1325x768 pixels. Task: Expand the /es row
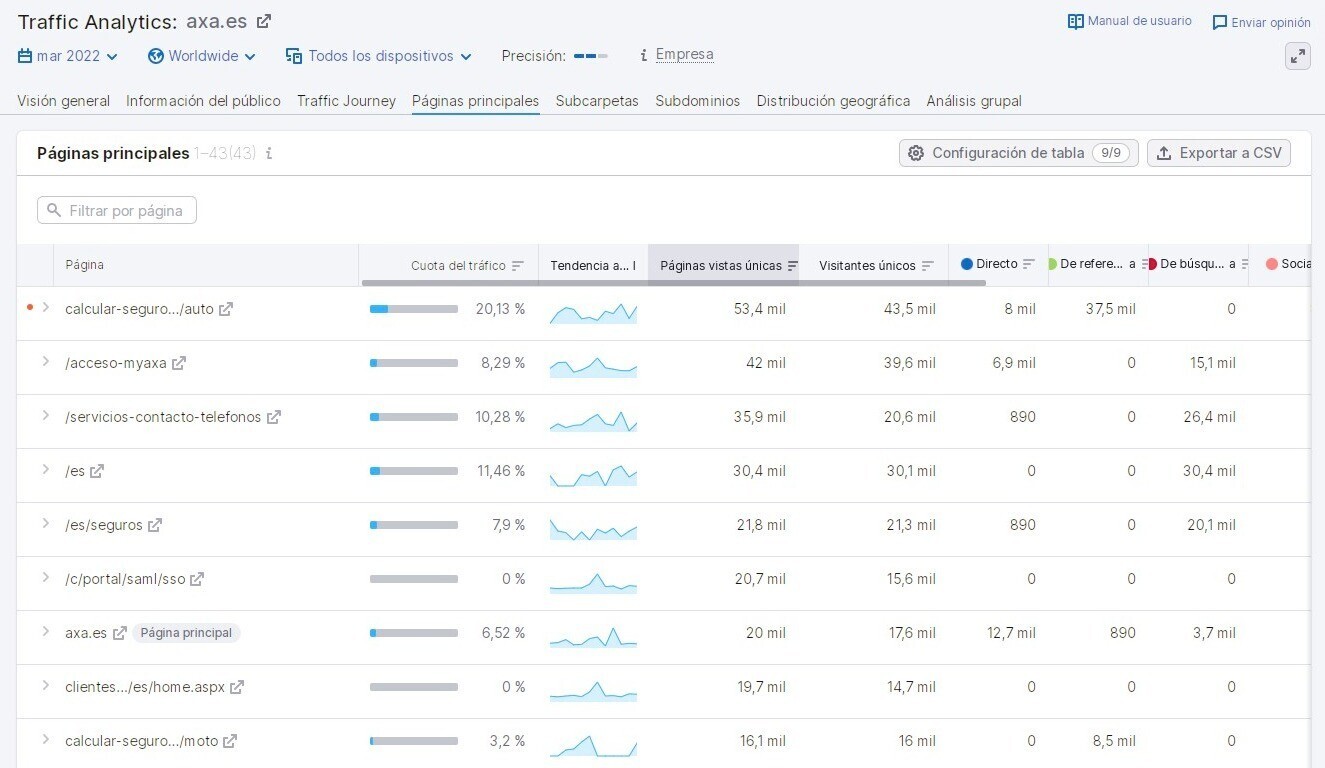pos(46,470)
